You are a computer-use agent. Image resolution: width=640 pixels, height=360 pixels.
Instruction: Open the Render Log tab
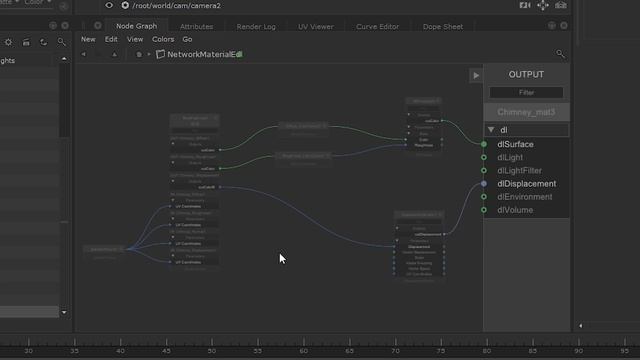(256, 27)
